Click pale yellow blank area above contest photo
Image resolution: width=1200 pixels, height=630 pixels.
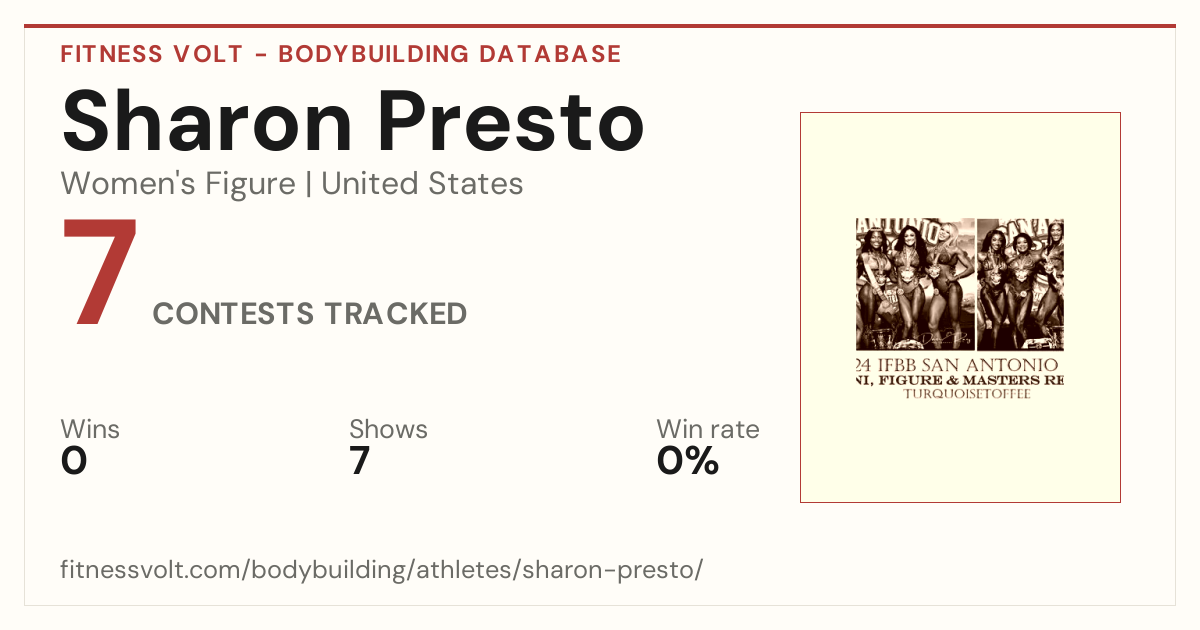pyautogui.click(x=960, y=165)
